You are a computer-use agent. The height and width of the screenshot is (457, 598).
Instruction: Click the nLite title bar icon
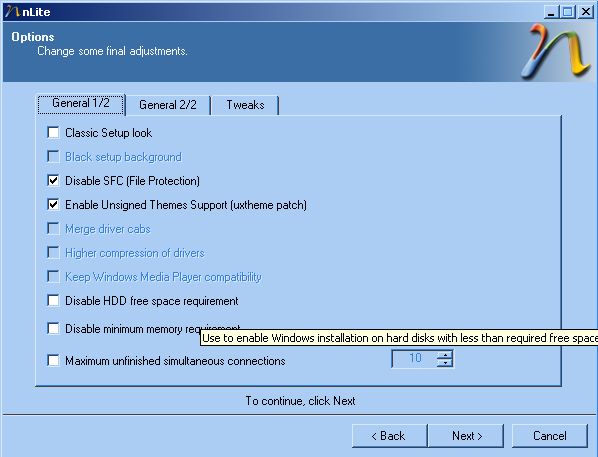(12, 11)
